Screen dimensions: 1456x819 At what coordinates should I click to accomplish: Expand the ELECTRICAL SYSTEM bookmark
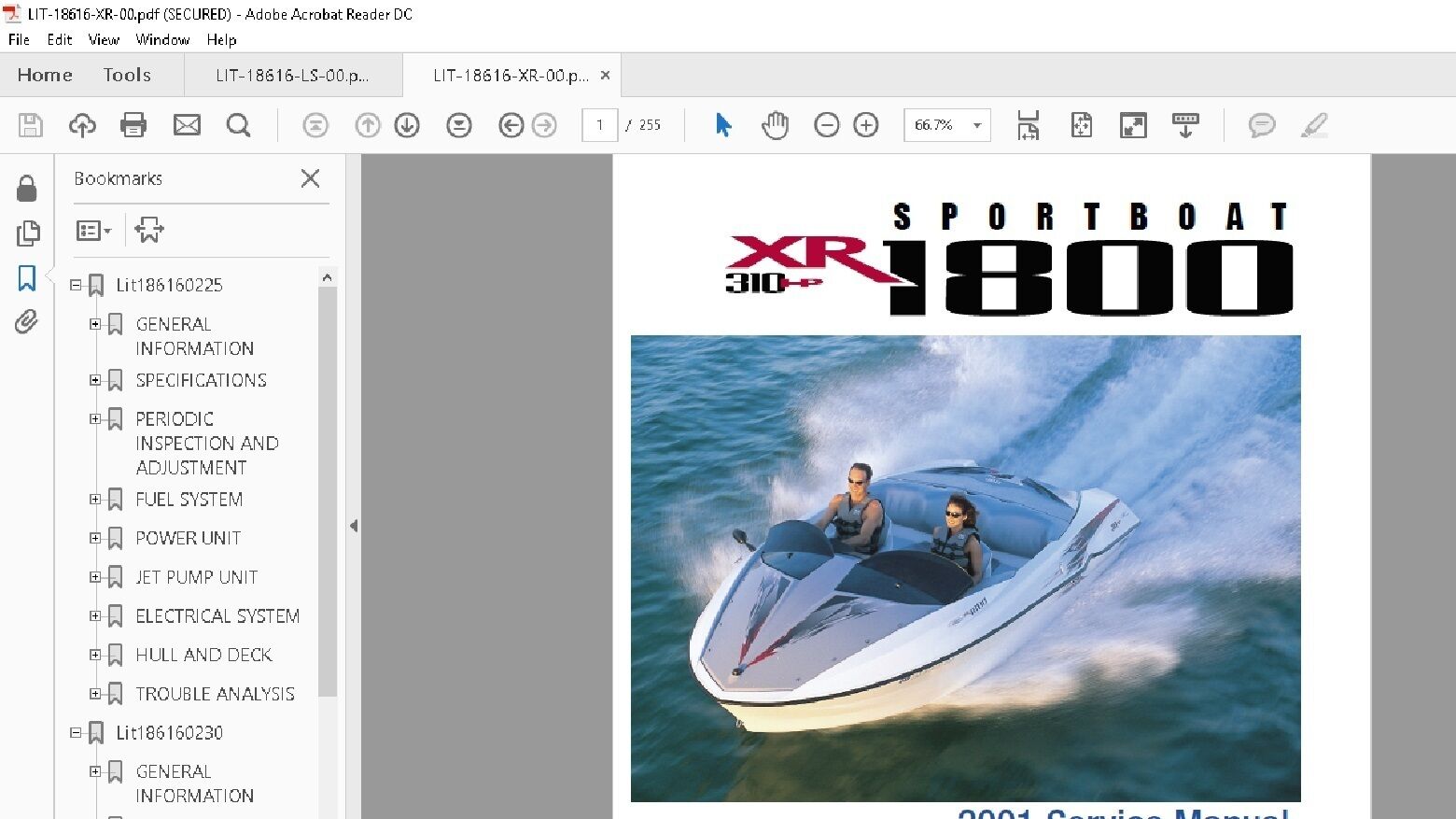(95, 616)
